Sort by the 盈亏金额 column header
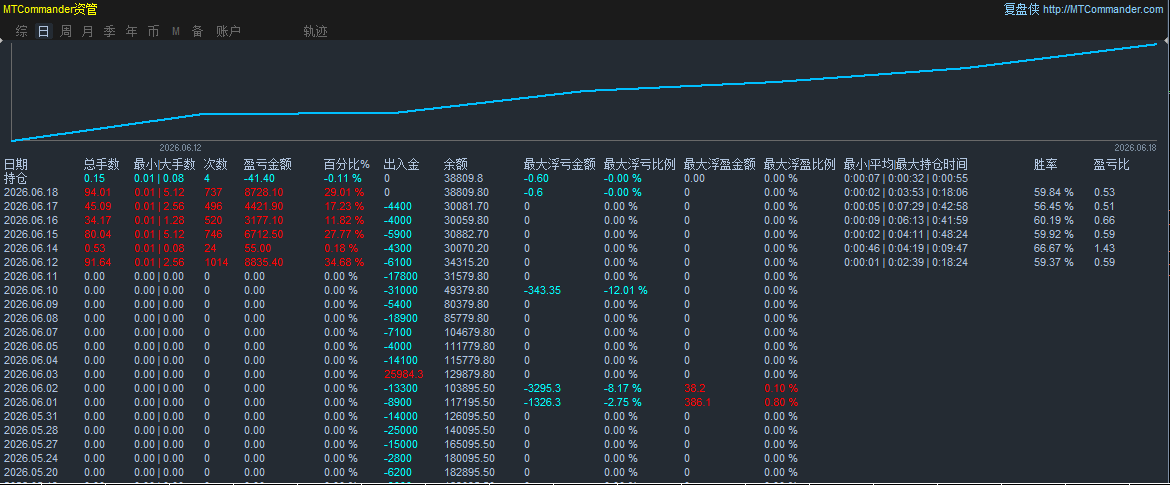Screen dimensions: 1170x485 click(x=267, y=164)
